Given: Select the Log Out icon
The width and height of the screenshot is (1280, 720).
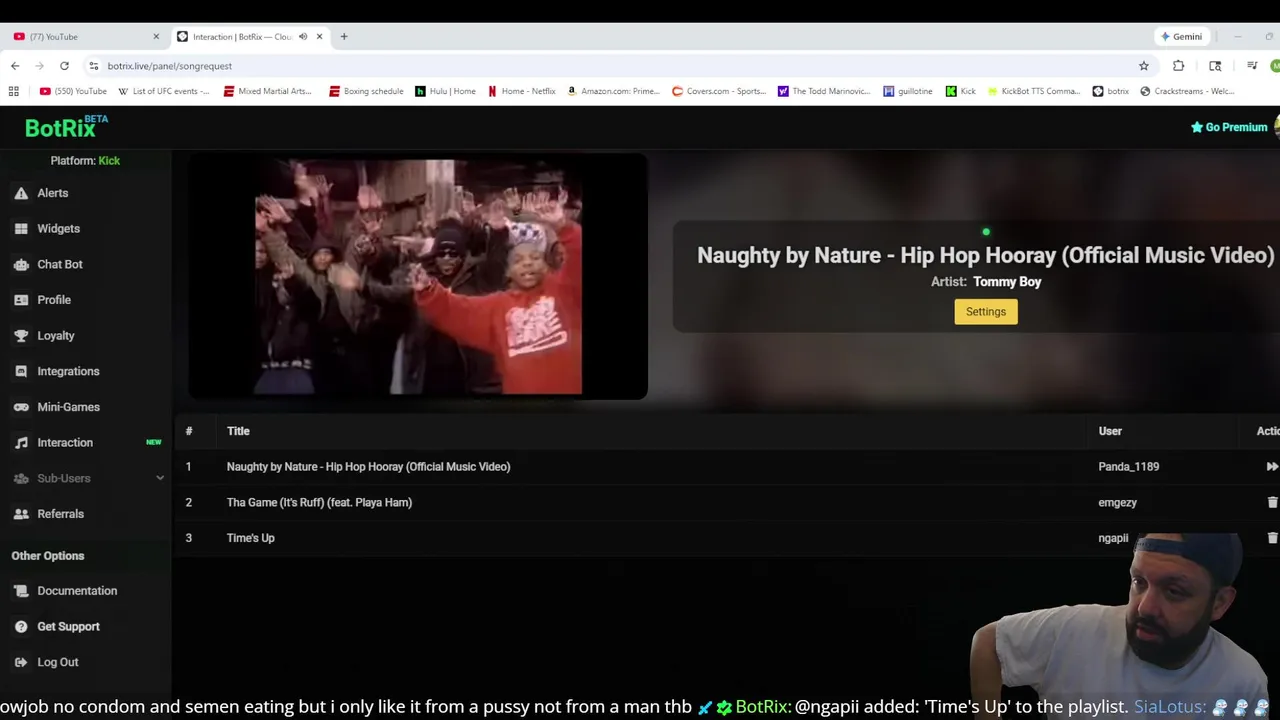Looking at the screenshot, I should click(21, 662).
